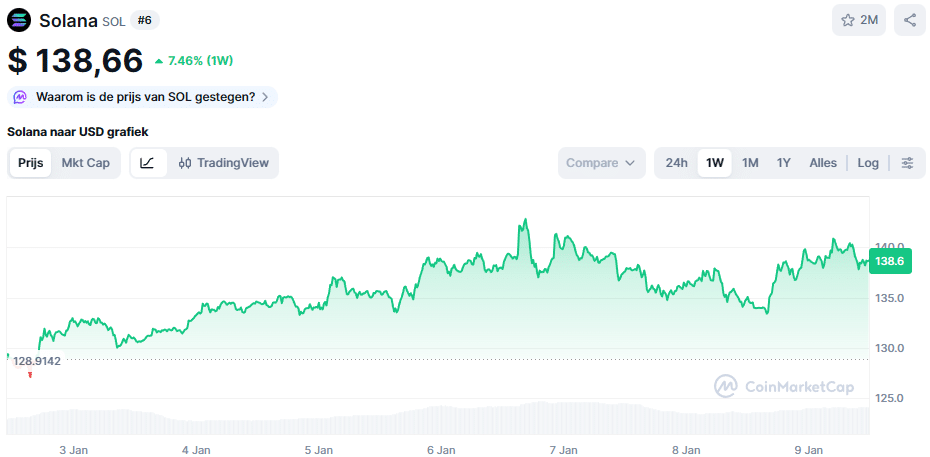Open chart settings sliders icon
930x457 pixels.
[x=907, y=163]
